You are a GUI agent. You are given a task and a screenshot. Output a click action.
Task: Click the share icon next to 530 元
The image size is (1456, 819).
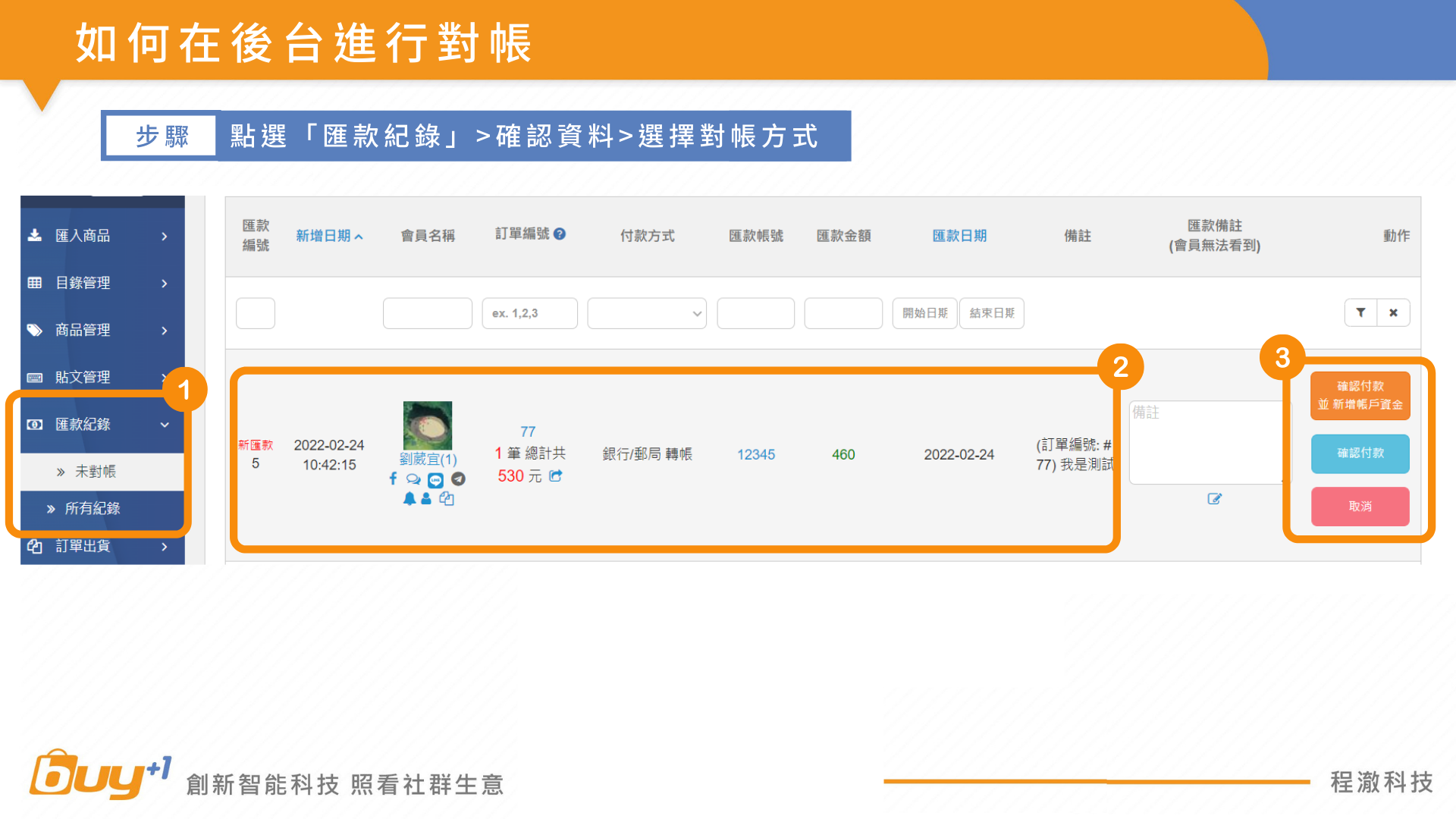(x=556, y=475)
